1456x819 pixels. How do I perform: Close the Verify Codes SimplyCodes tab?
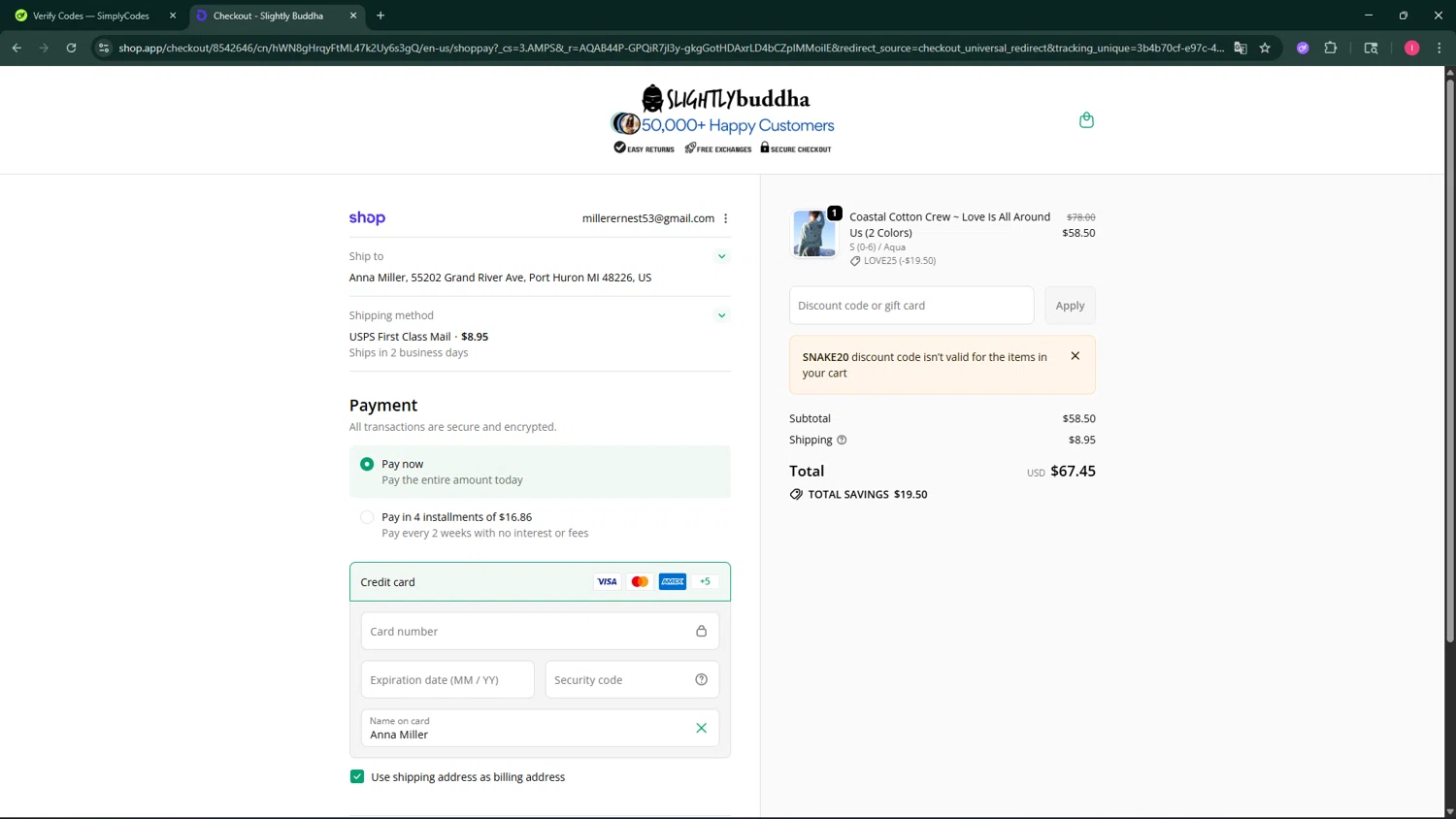pos(173,16)
